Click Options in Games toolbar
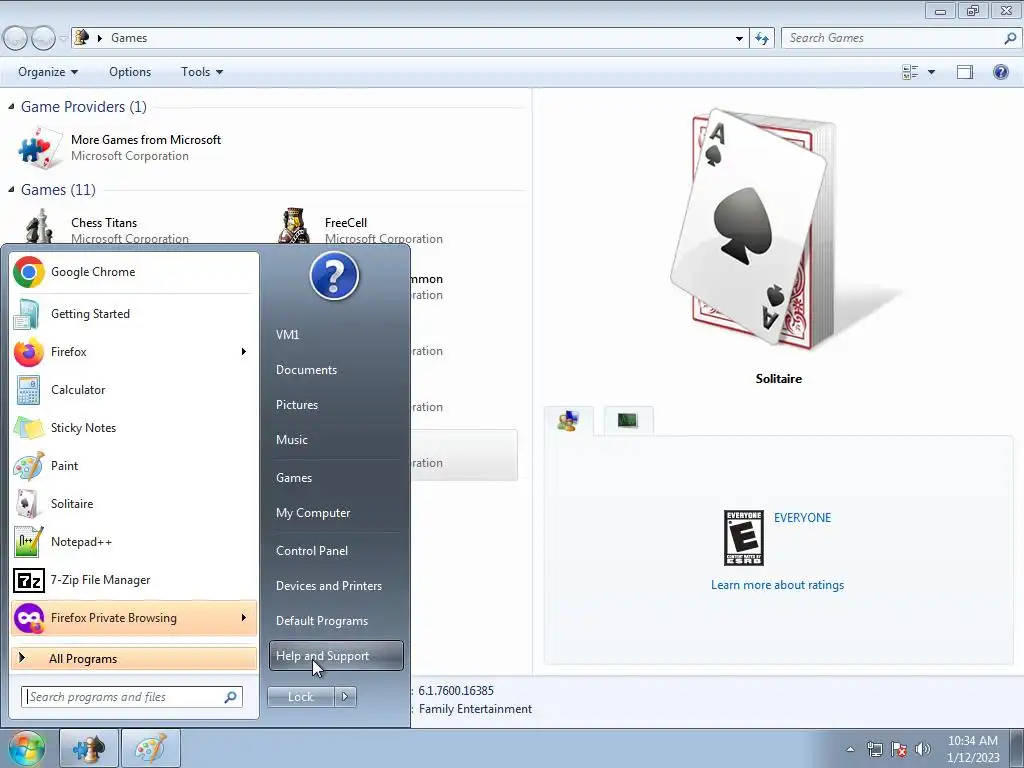Viewport: 1024px width, 768px height. pos(130,72)
